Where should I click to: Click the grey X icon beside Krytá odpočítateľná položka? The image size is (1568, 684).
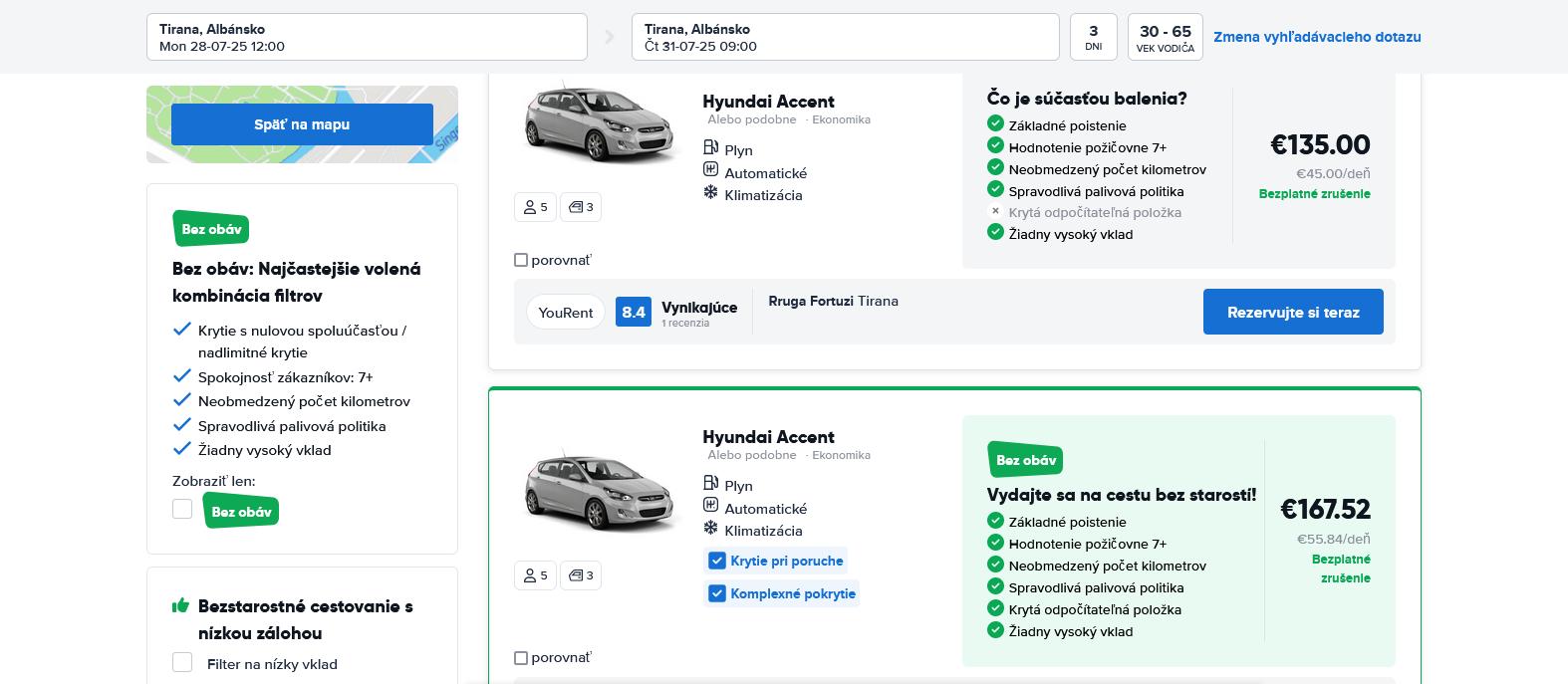(x=994, y=211)
